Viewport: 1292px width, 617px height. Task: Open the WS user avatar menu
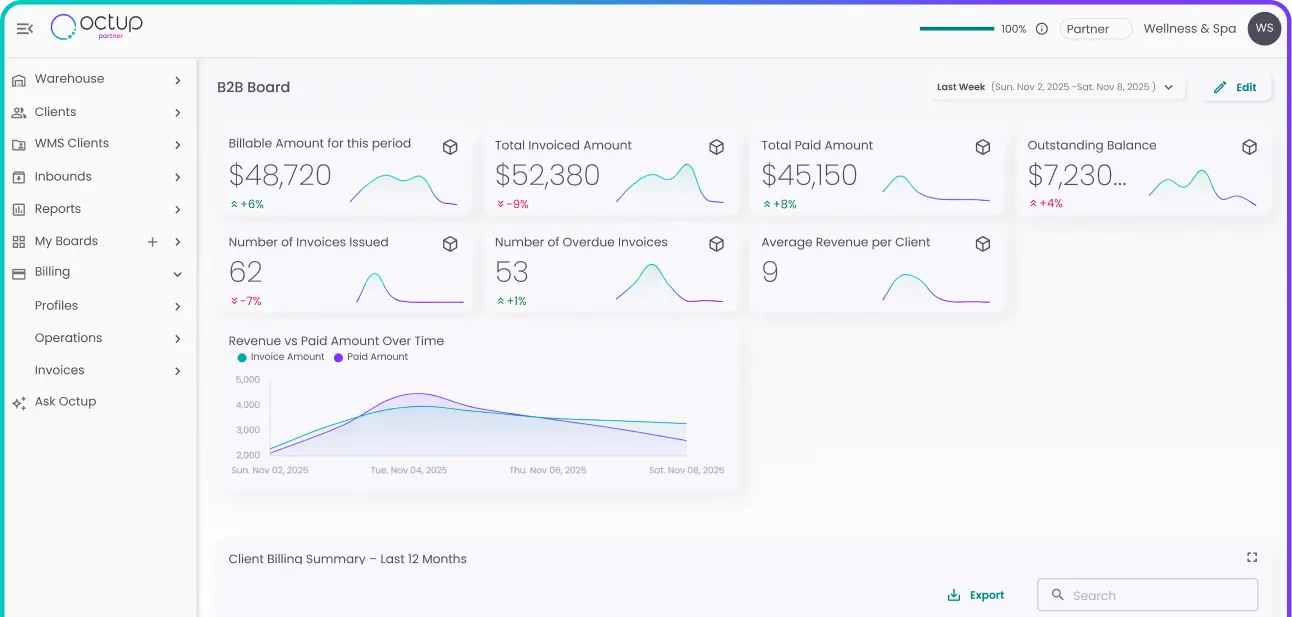(1264, 28)
